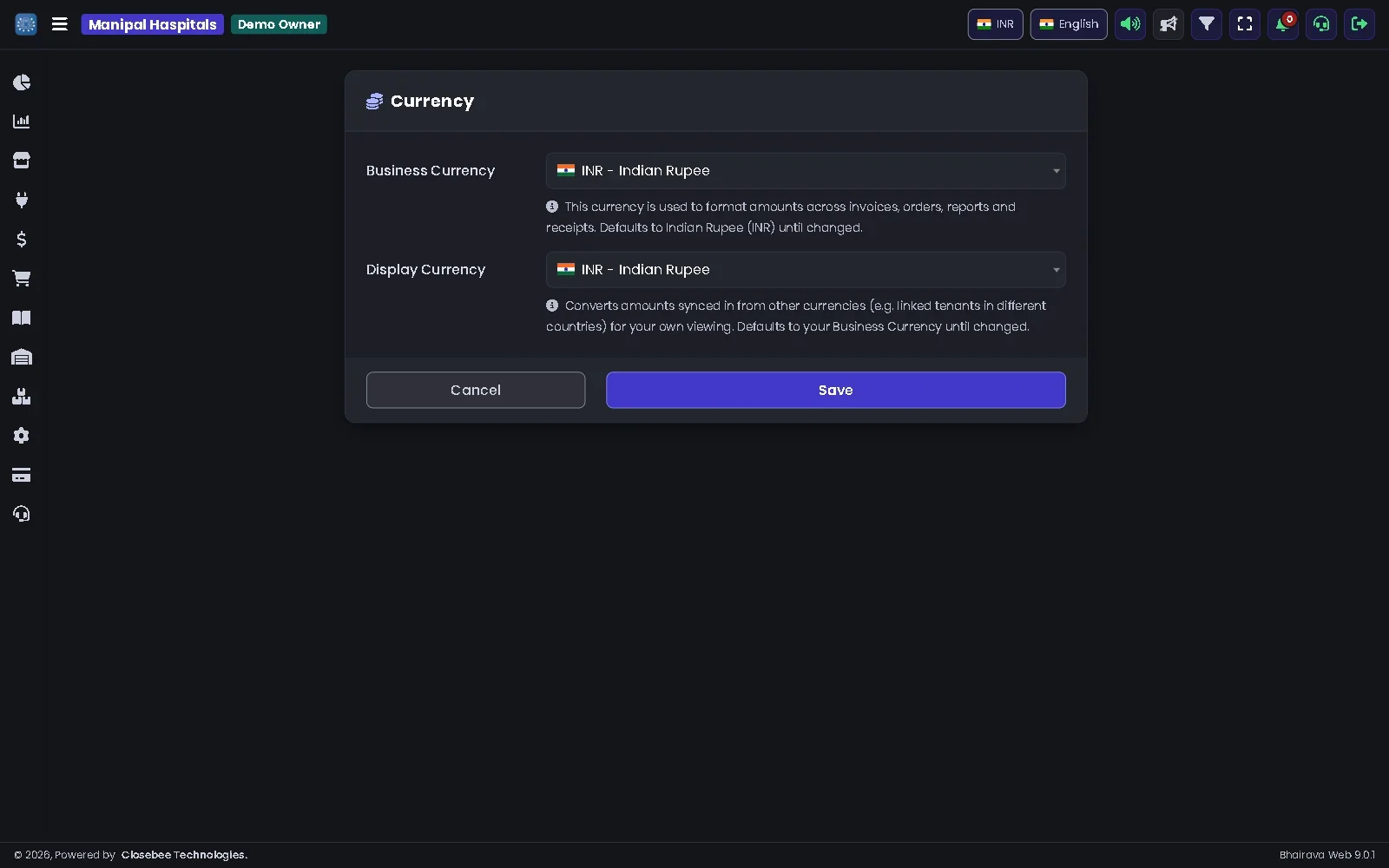This screenshot has height=868, width=1389.
Task: Open the gear settings sidebar icon
Action: coord(22,436)
